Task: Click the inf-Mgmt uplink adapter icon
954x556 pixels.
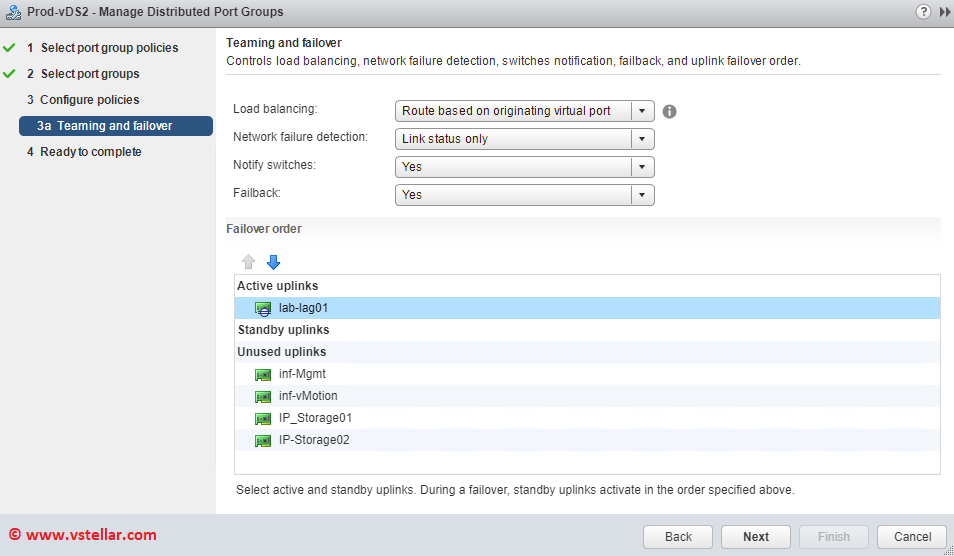Action: tap(263, 375)
